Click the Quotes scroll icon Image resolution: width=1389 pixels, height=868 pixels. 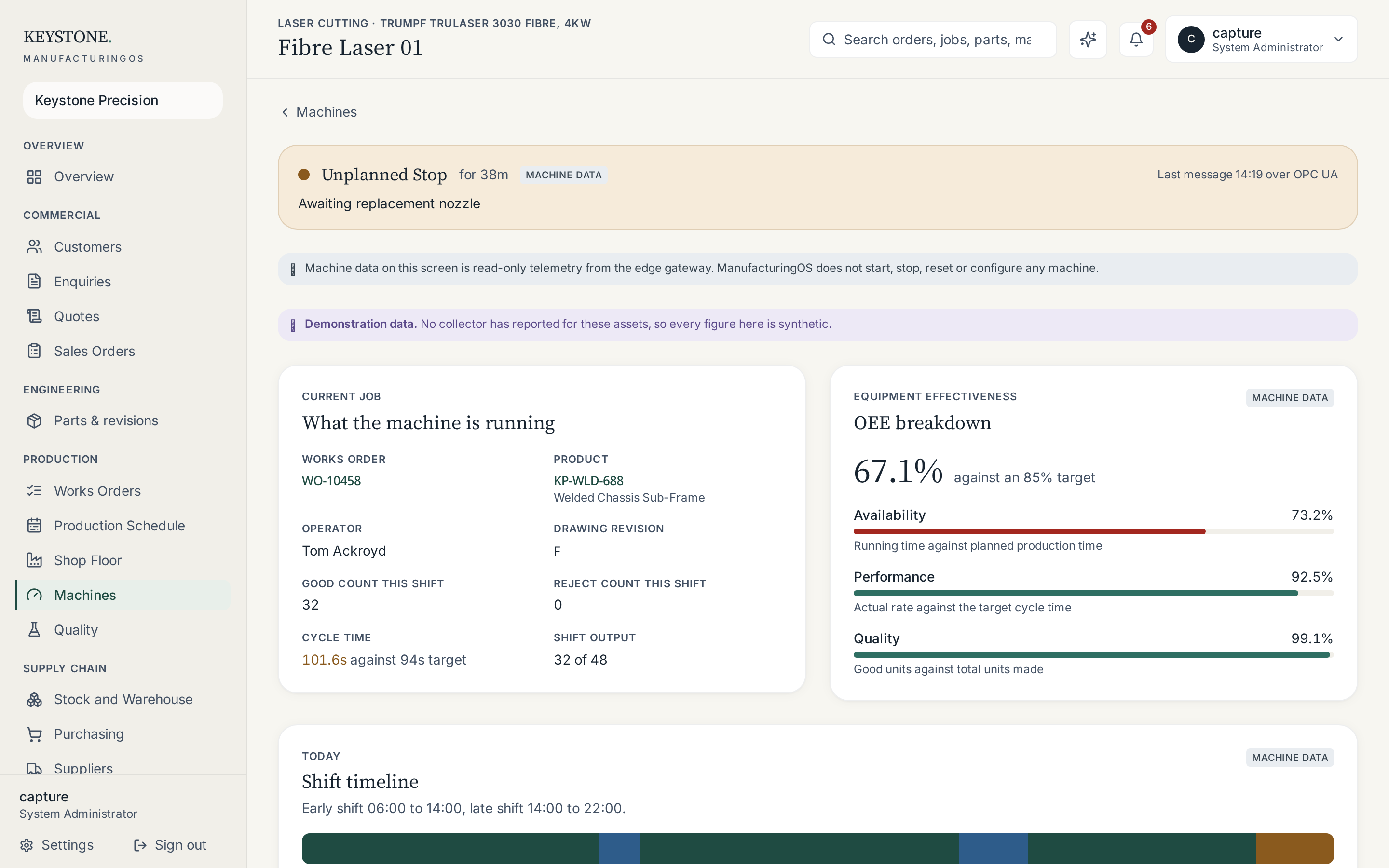[34, 316]
